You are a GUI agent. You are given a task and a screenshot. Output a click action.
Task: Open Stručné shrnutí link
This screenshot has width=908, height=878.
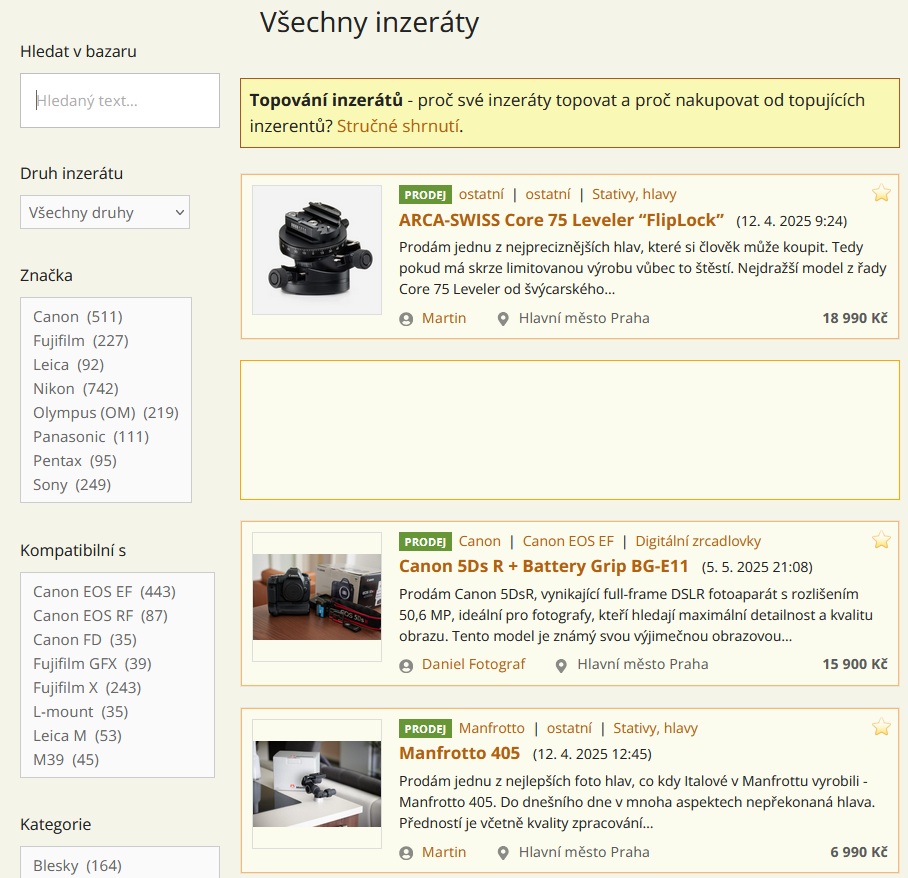coord(398,126)
